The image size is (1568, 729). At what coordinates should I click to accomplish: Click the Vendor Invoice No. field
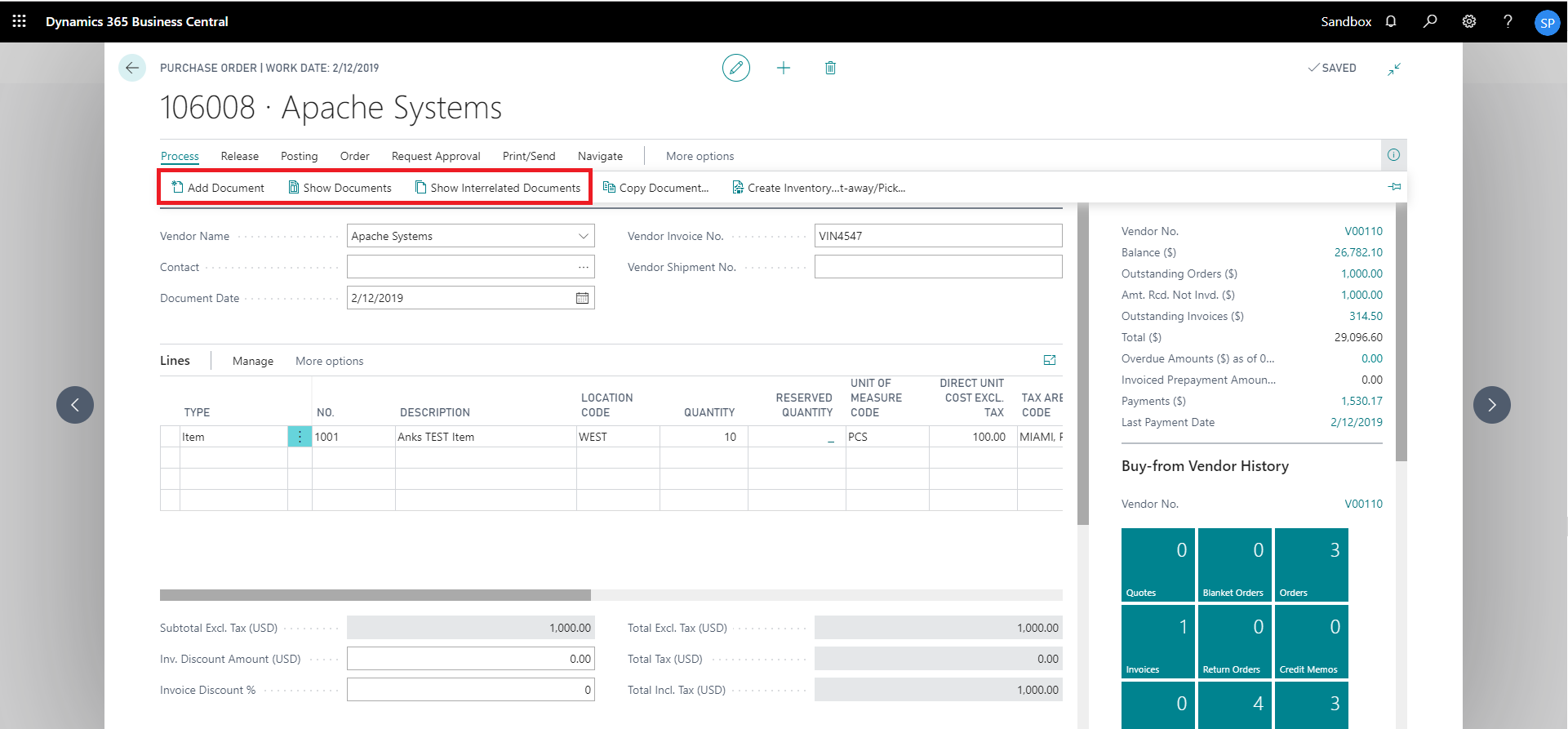[938, 236]
